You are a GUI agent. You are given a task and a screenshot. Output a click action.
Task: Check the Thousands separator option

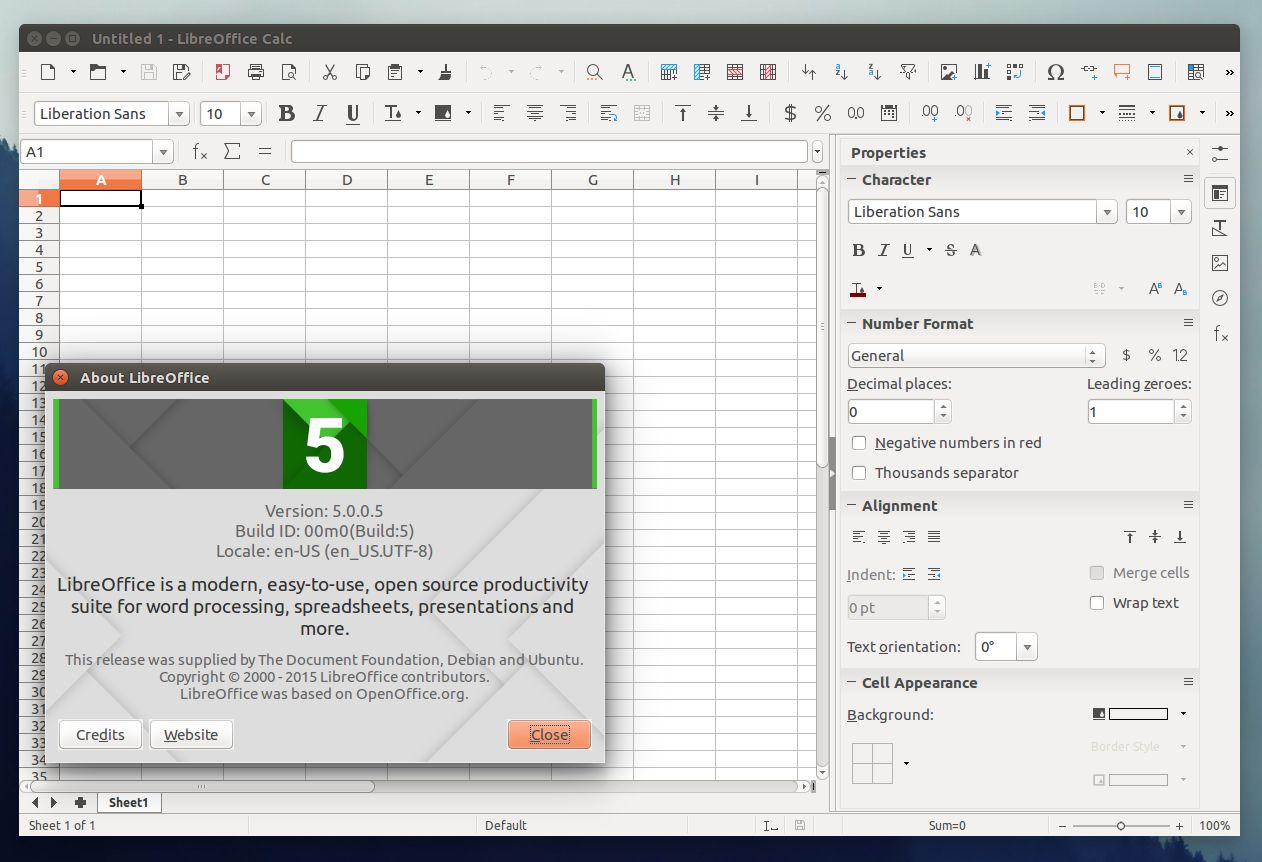pos(859,472)
